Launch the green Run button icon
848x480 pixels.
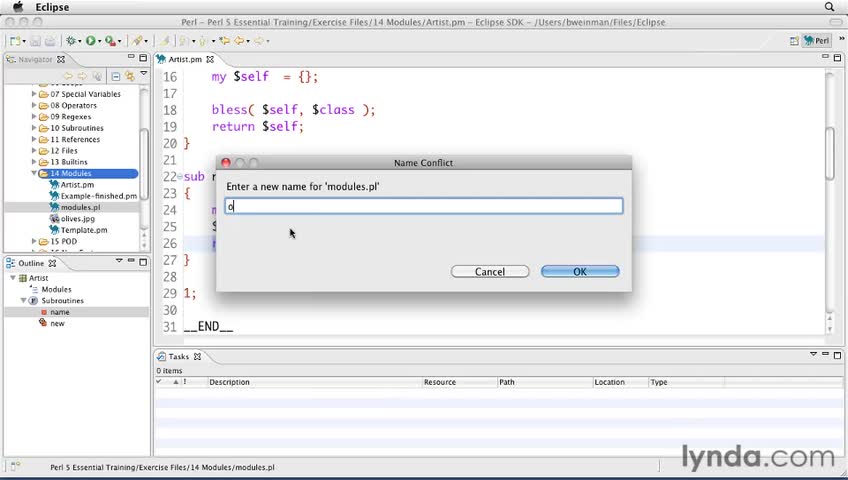(x=90, y=41)
